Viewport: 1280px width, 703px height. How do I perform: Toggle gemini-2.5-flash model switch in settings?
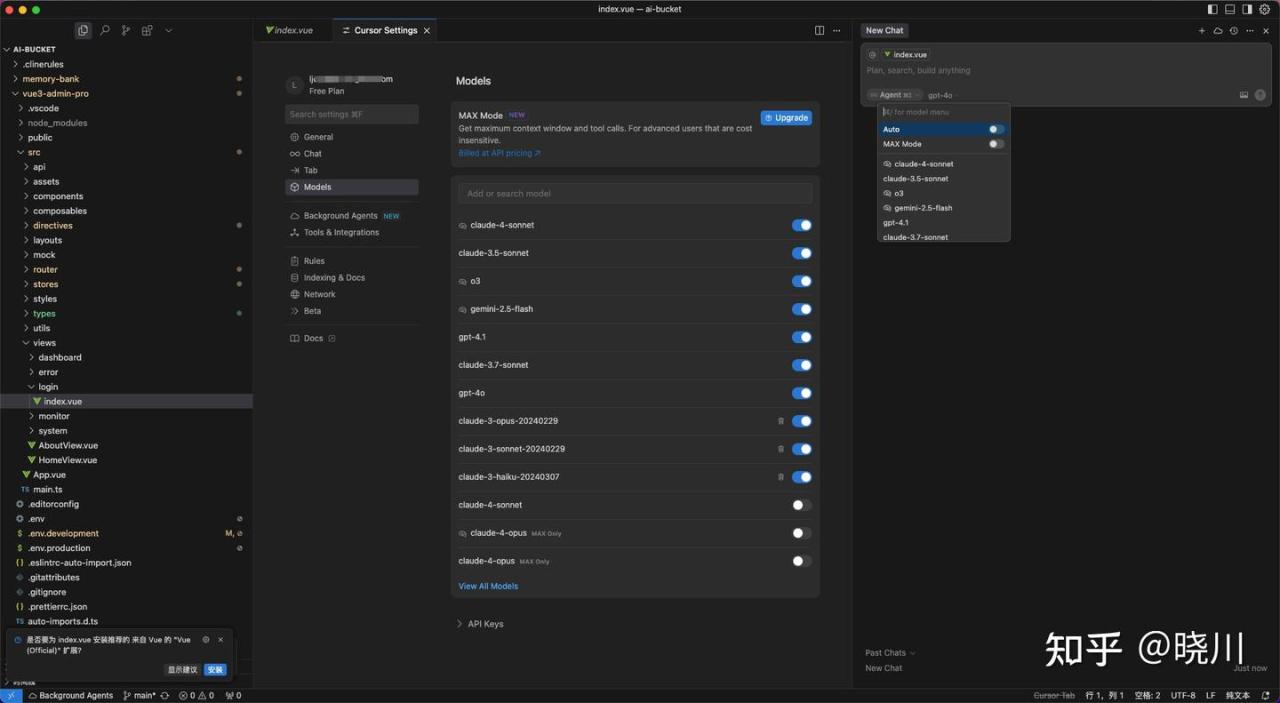(802, 309)
